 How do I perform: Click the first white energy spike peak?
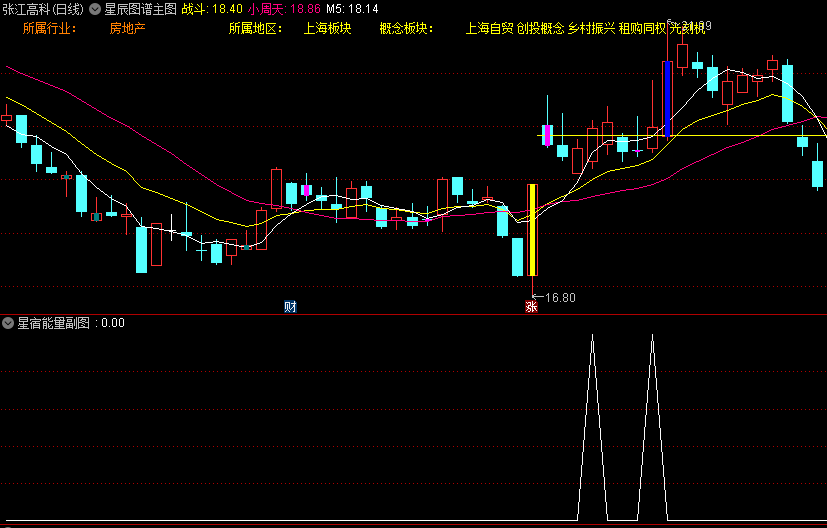coord(592,336)
